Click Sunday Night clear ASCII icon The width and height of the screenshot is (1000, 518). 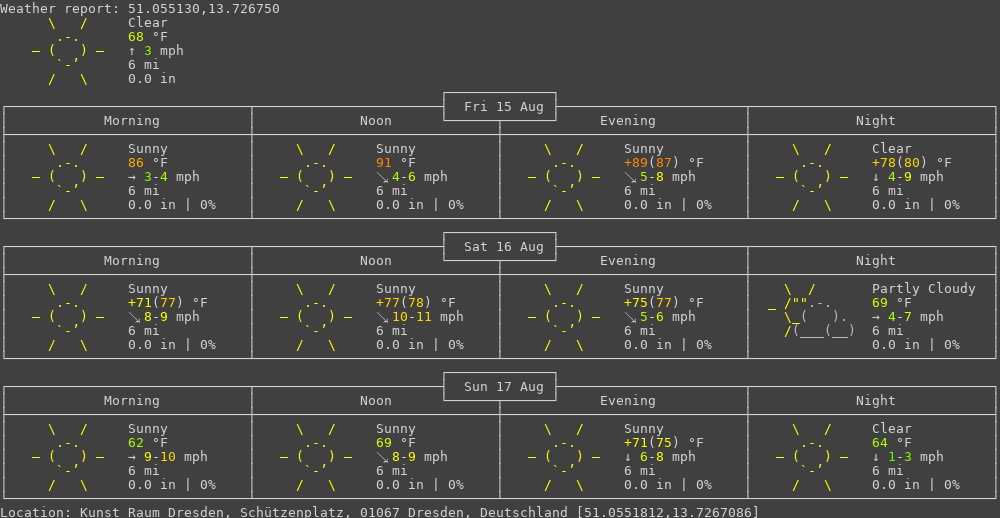(x=812, y=457)
